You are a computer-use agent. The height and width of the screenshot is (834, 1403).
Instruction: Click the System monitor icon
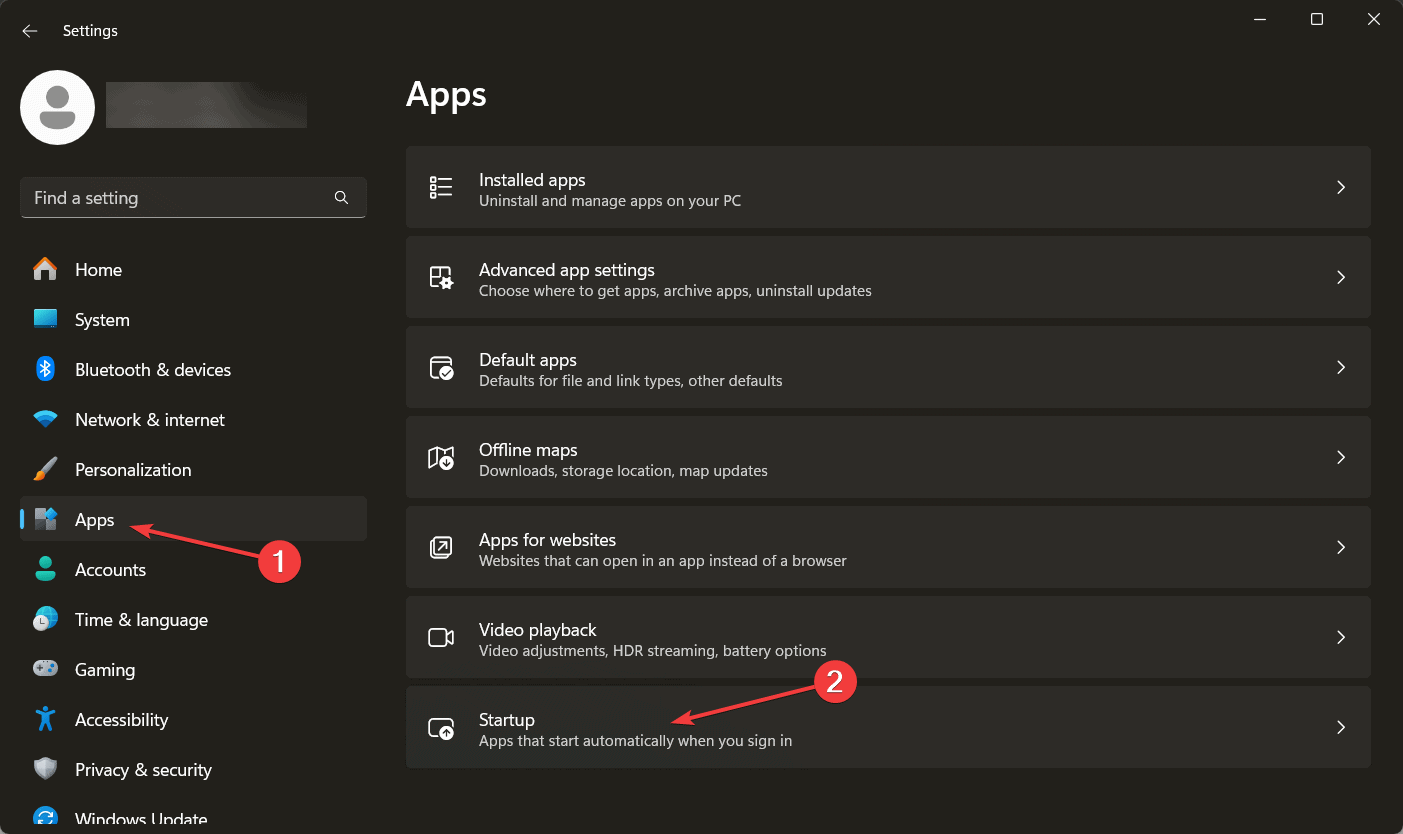(45, 320)
